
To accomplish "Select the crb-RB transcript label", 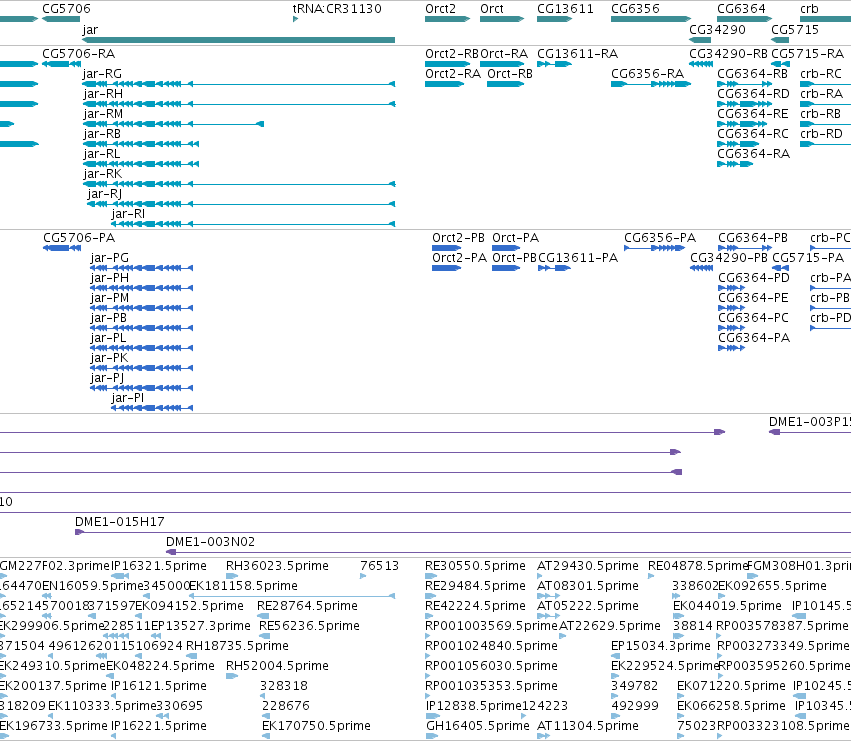I will click(x=821, y=114).
